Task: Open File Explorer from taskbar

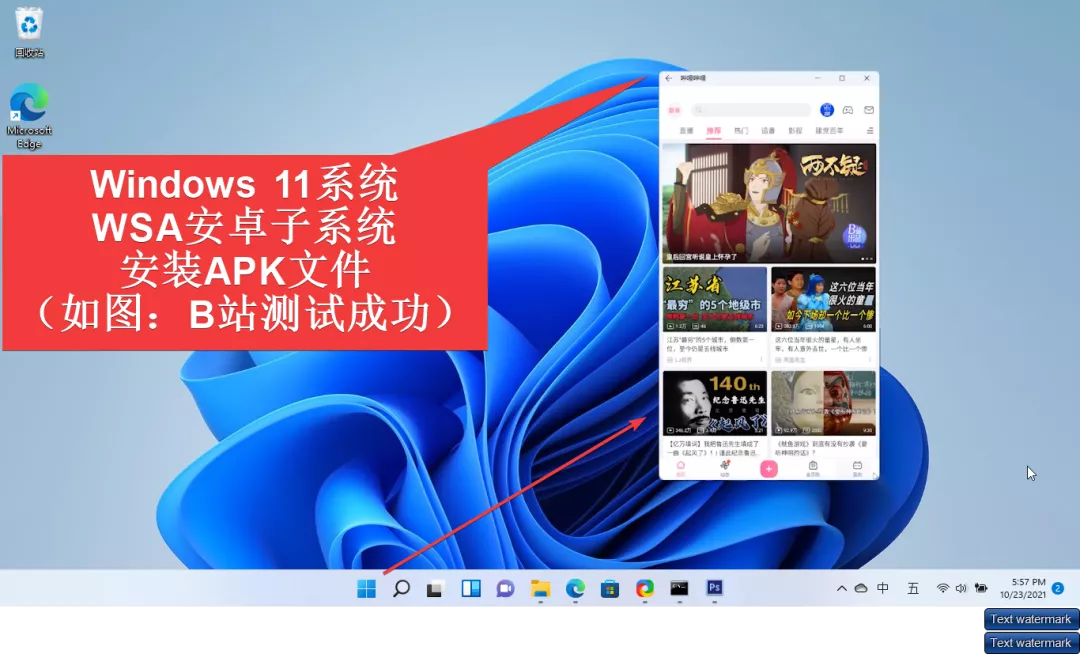Action: 540,589
